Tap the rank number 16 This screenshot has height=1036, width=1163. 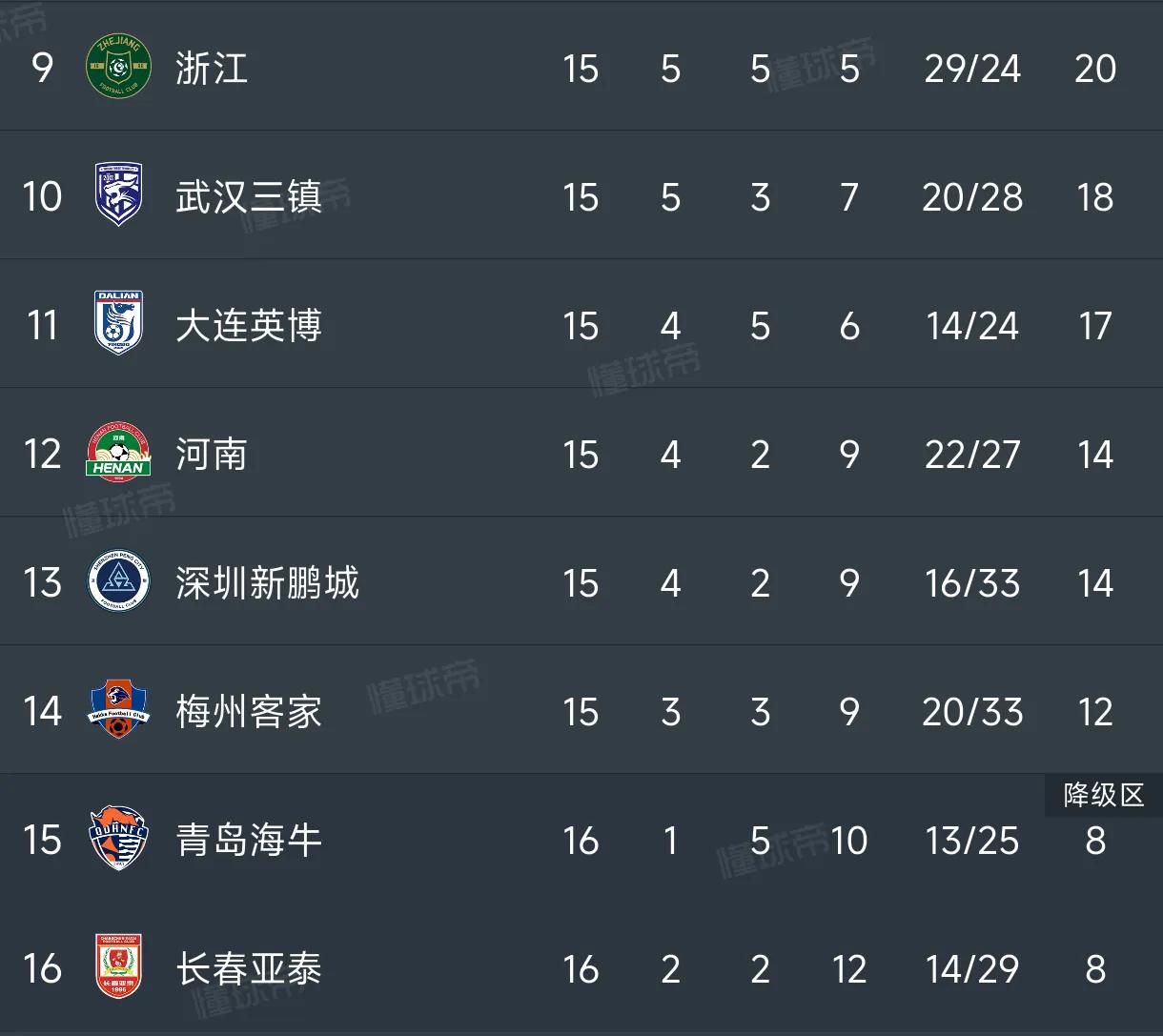click(x=42, y=969)
